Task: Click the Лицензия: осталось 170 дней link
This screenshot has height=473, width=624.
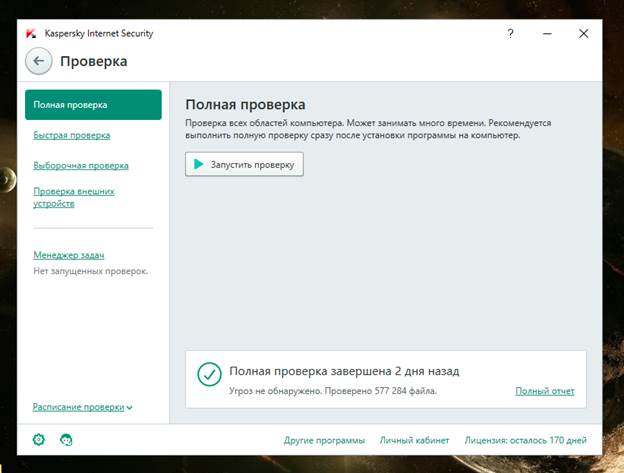Action: [525, 440]
